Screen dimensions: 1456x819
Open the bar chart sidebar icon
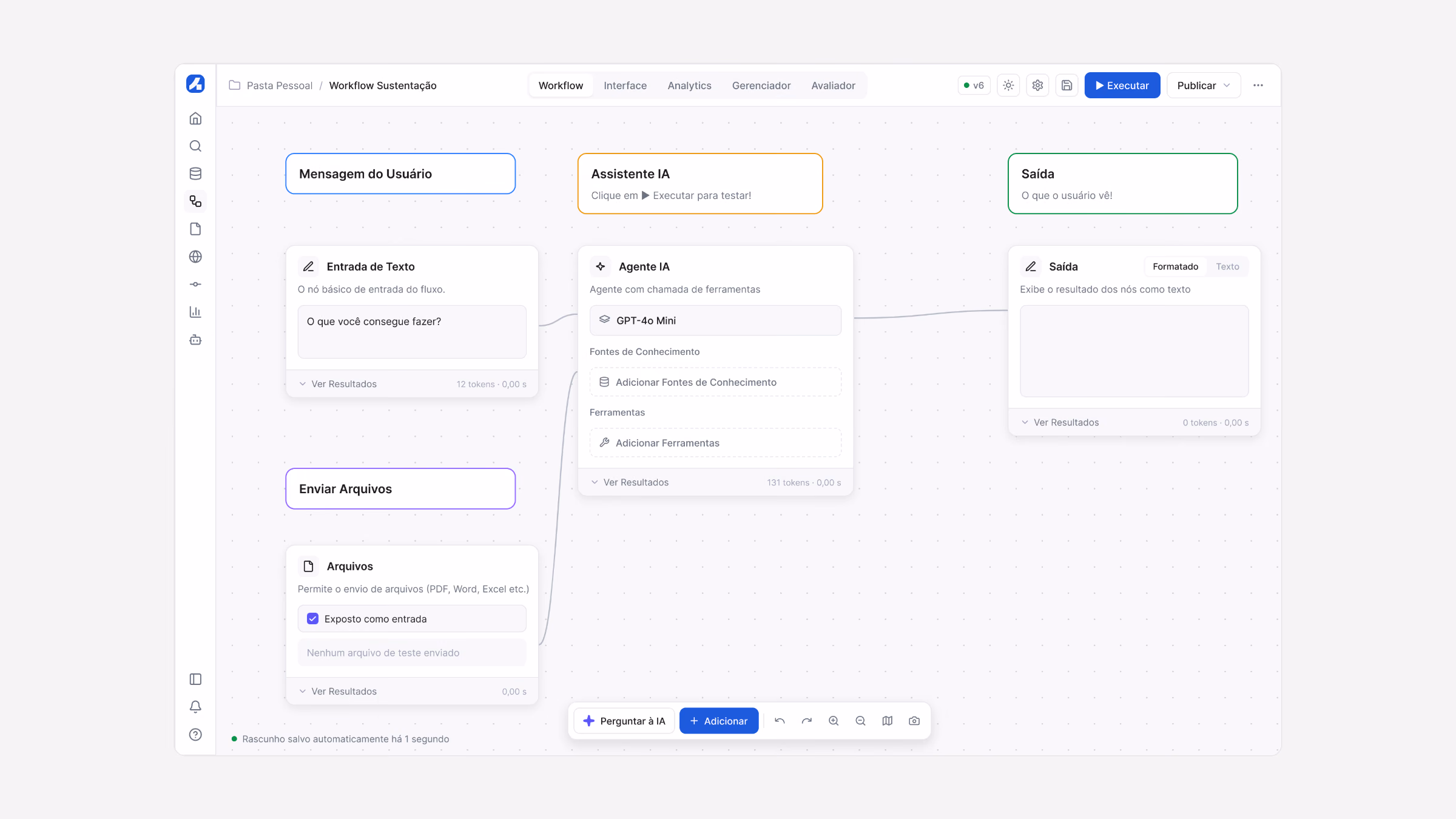(x=195, y=312)
